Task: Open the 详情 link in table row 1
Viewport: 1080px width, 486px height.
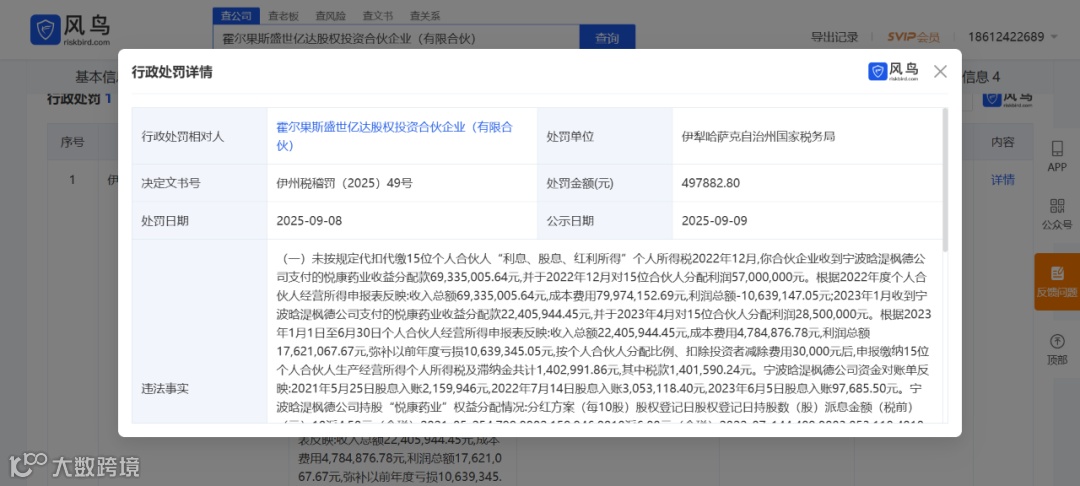Action: (1003, 180)
